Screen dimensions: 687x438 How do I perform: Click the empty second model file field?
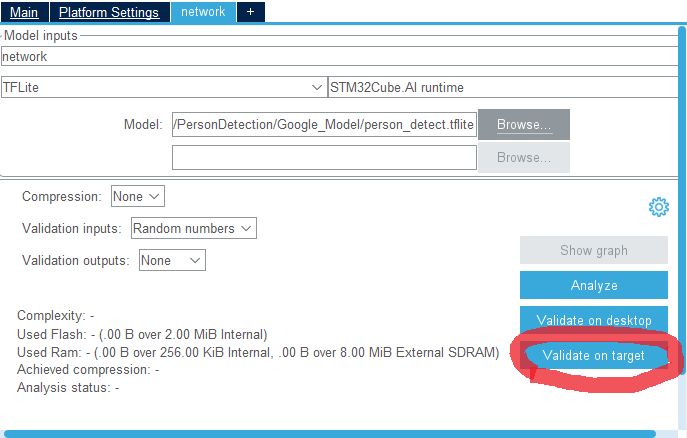tap(324, 157)
